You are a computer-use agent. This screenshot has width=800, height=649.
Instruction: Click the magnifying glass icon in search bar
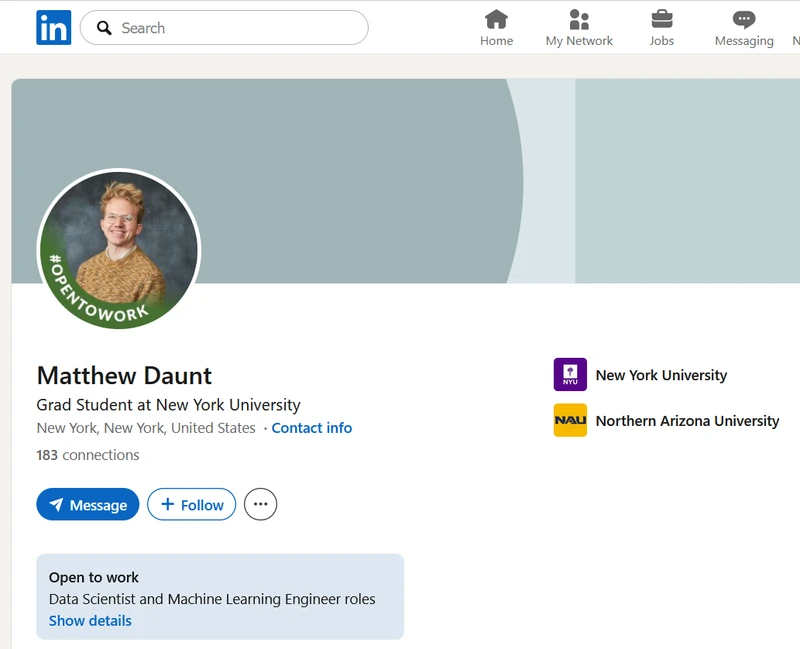pyautogui.click(x=105, y=28)
